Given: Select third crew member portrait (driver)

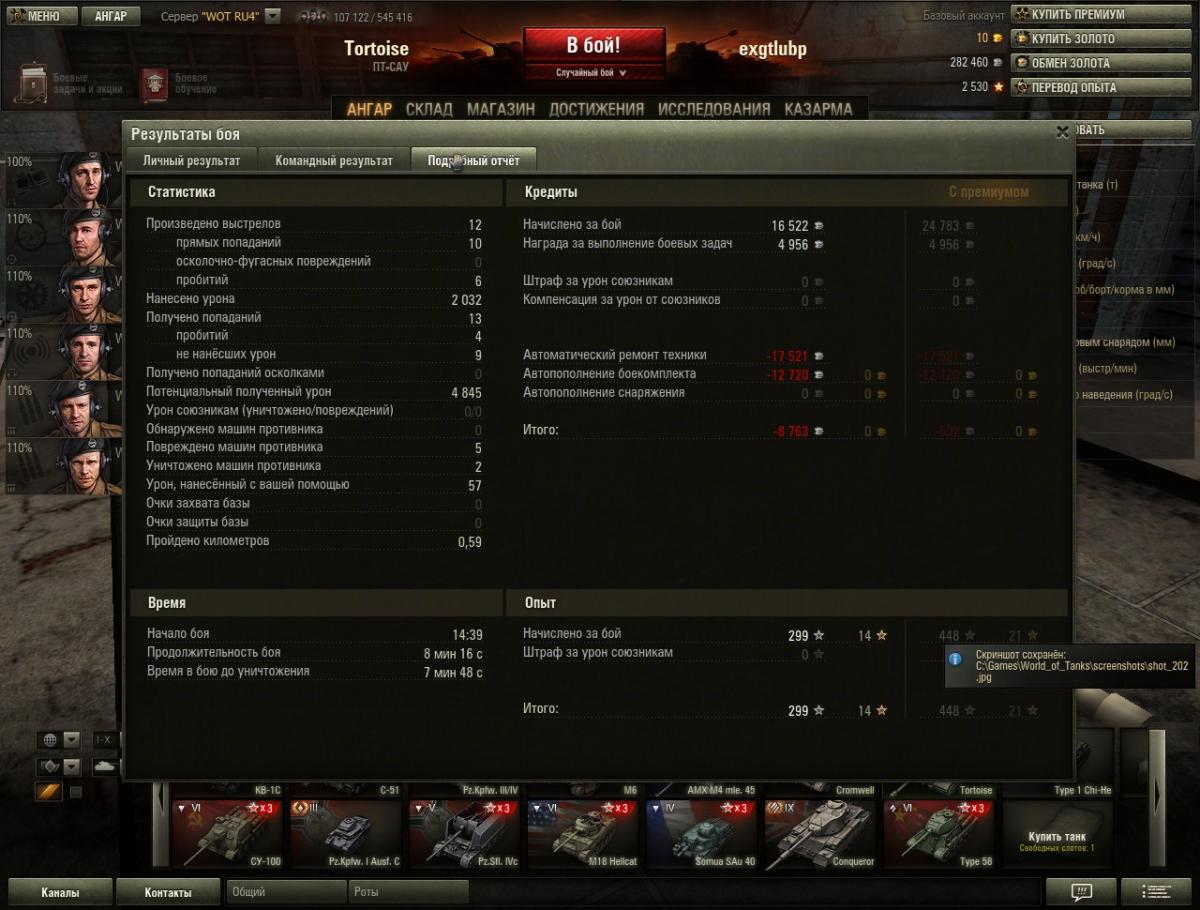Looking at the screenshot, I should pos(85,294).
